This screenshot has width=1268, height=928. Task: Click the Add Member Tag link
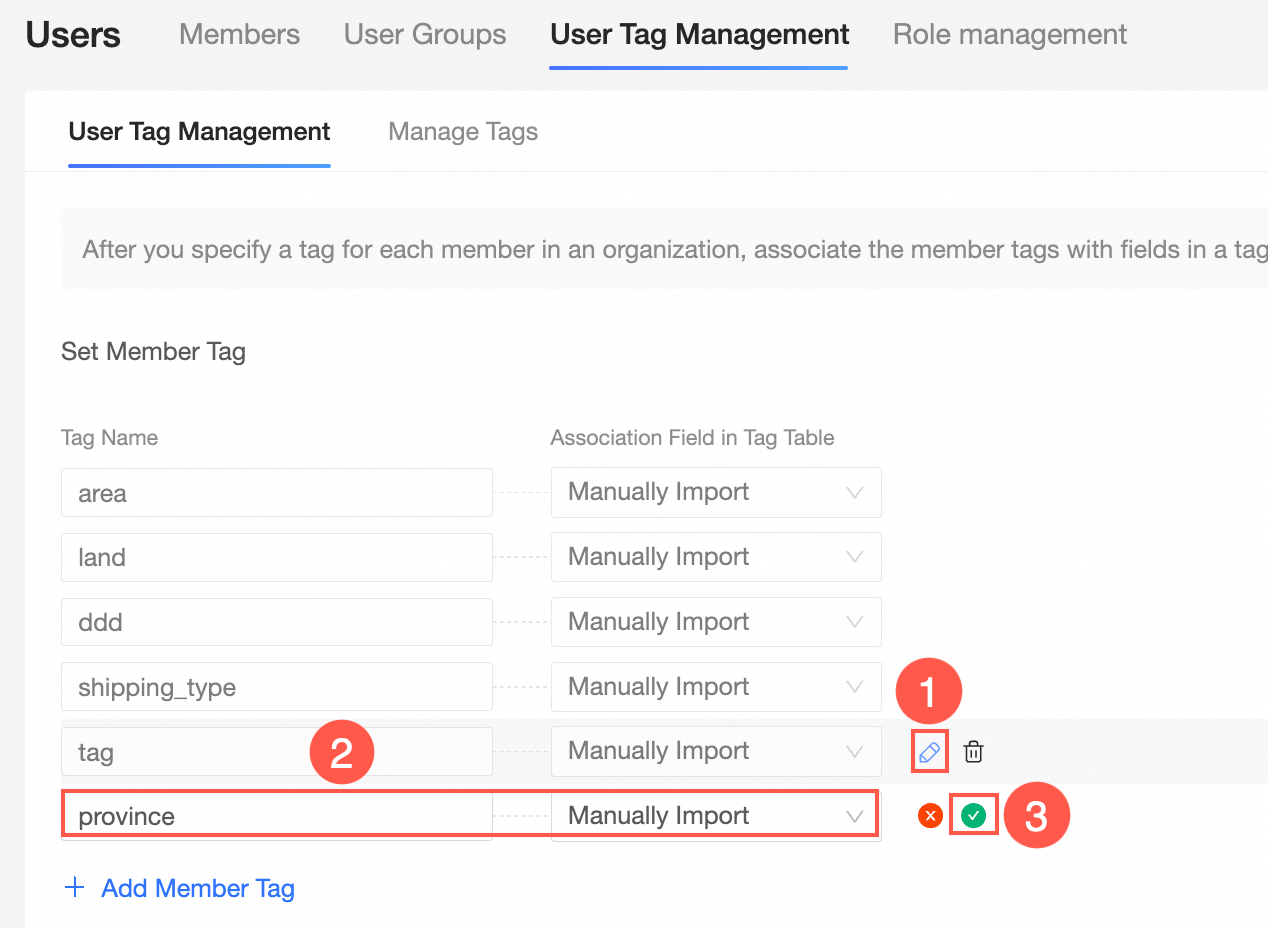198,888
